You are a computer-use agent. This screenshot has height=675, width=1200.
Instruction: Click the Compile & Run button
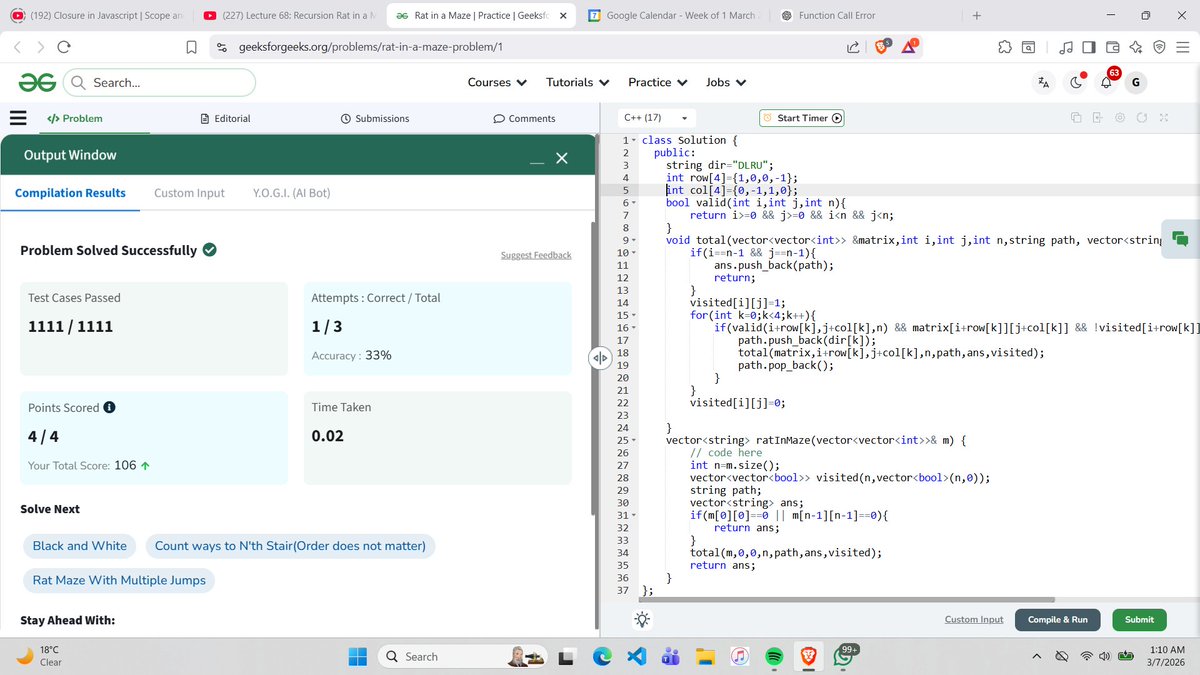pos(1058,620)
